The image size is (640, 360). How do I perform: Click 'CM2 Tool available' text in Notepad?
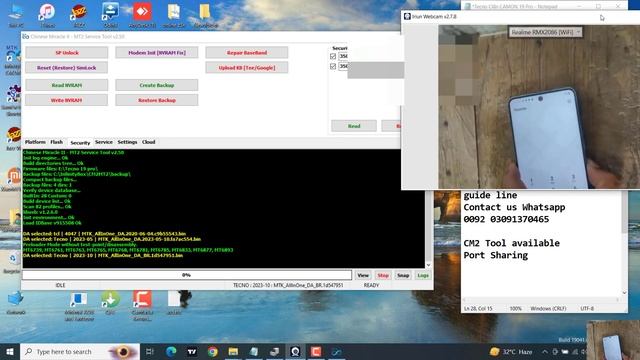point(511,243)
